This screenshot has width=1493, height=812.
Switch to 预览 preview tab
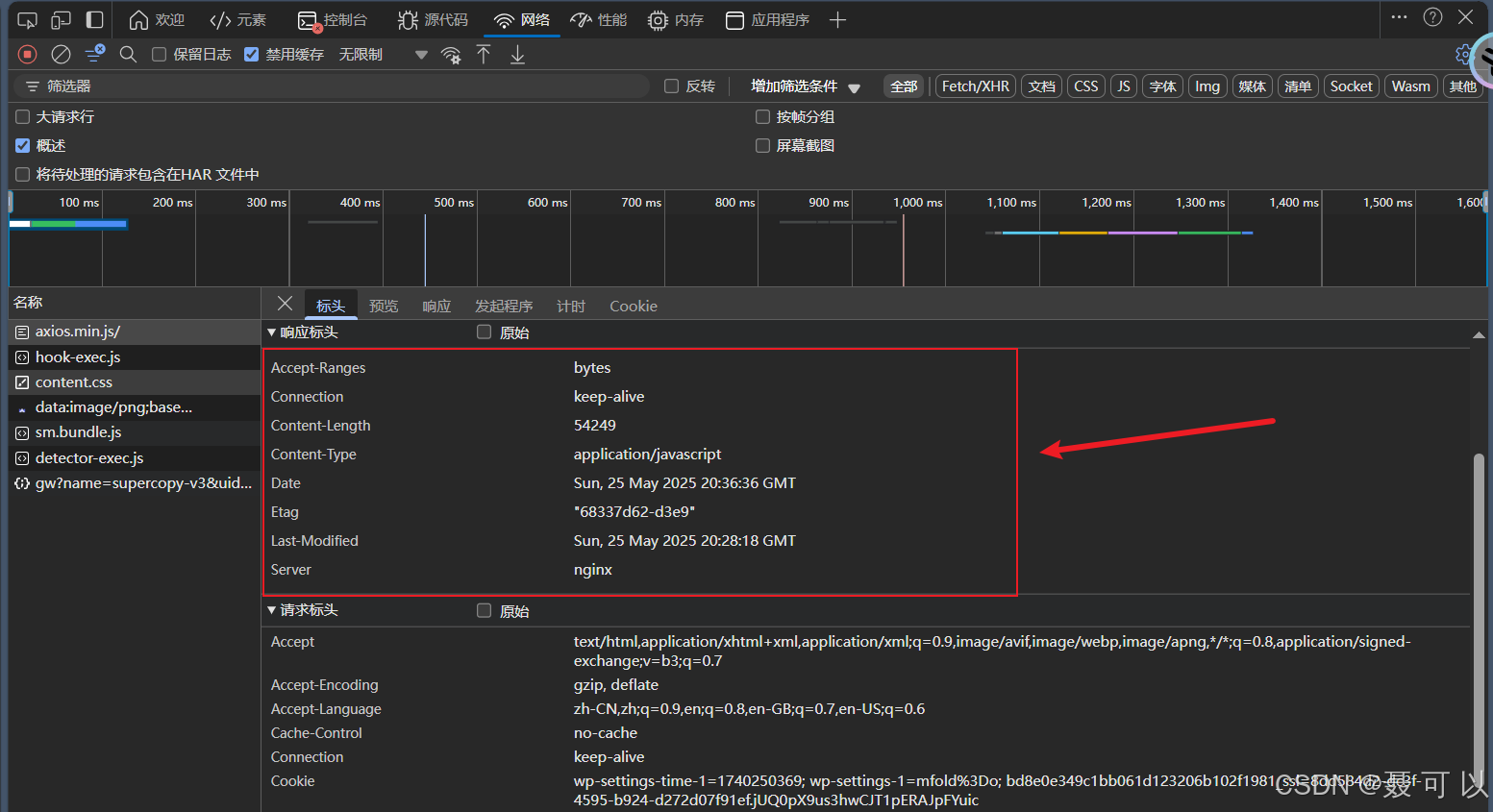[x=384, y=306]
